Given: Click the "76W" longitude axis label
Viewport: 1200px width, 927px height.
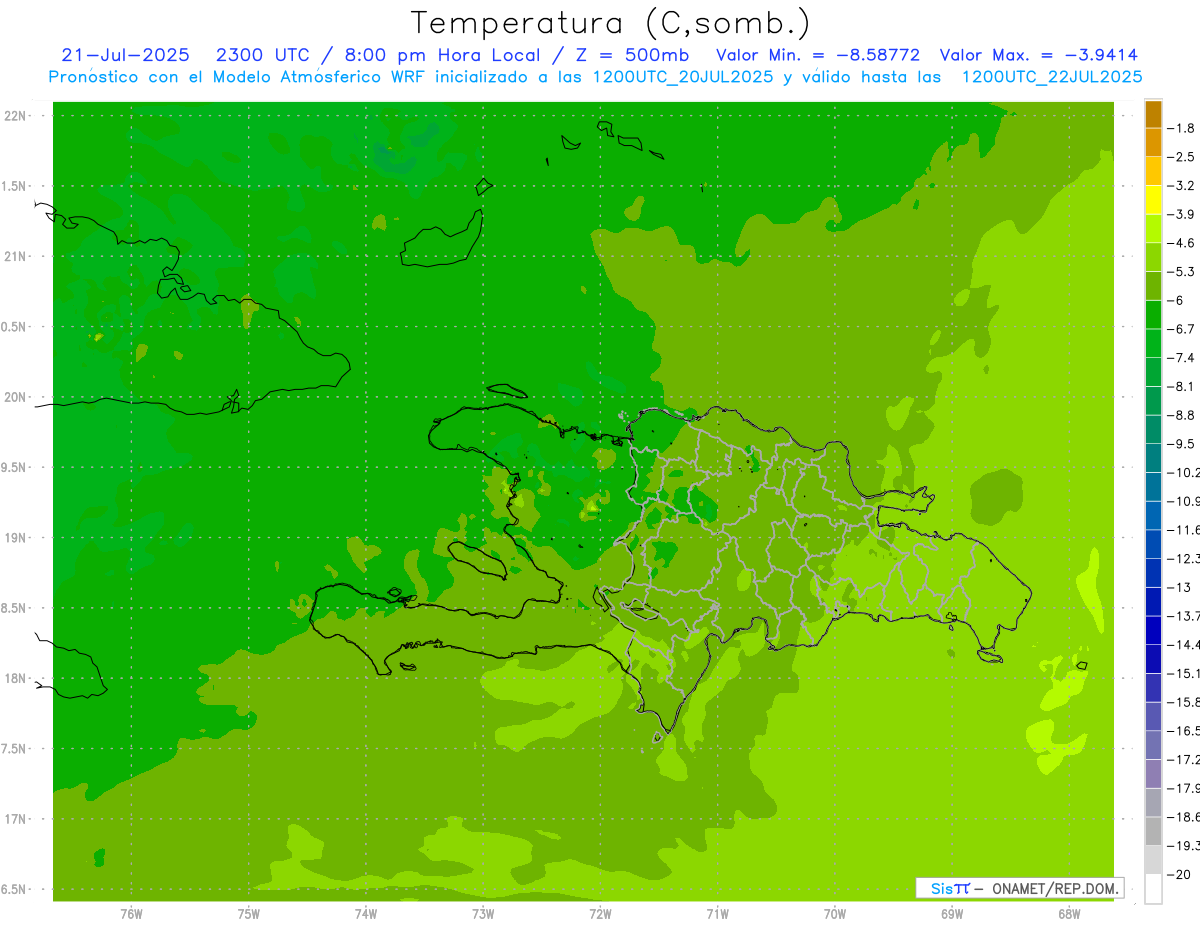Looking at the screenshot, I should tap(131, 914).
